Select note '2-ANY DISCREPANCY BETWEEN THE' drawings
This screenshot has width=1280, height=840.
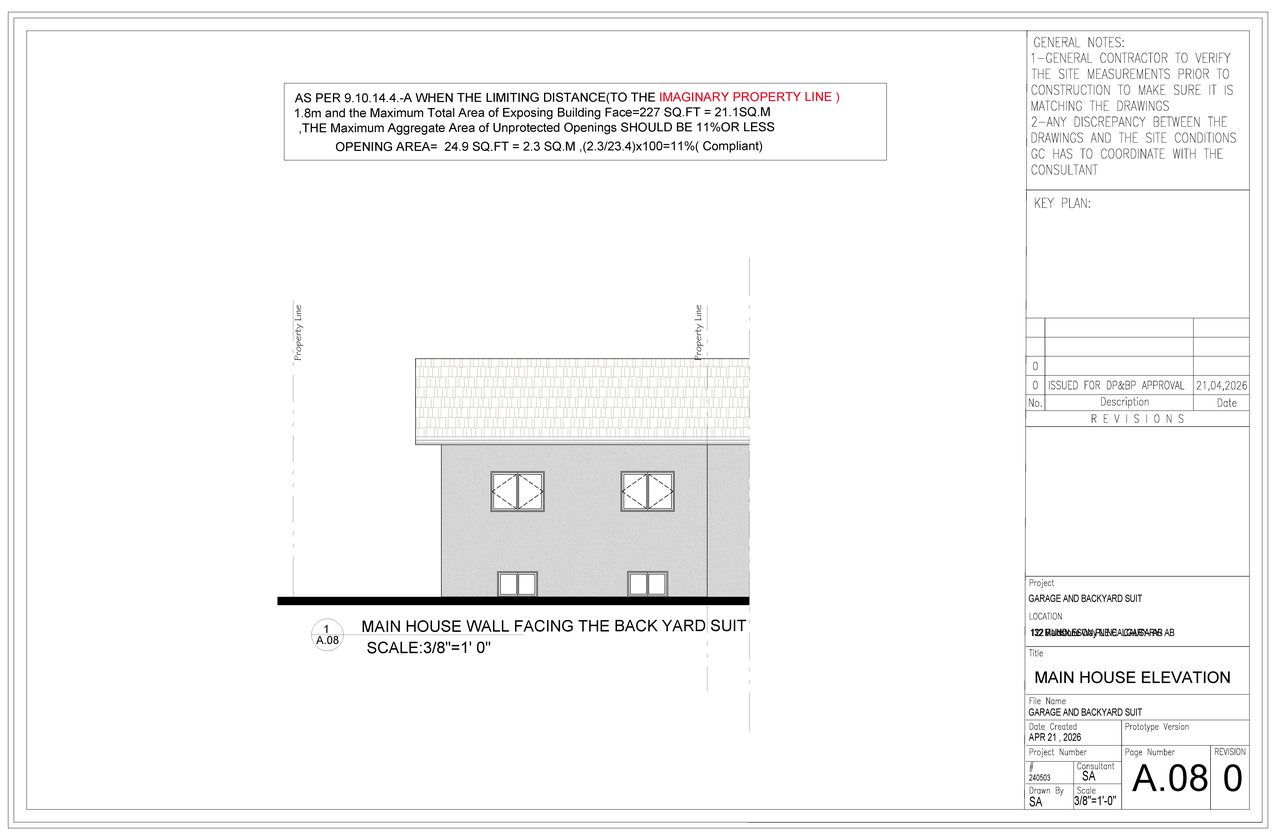(1129, 122)
